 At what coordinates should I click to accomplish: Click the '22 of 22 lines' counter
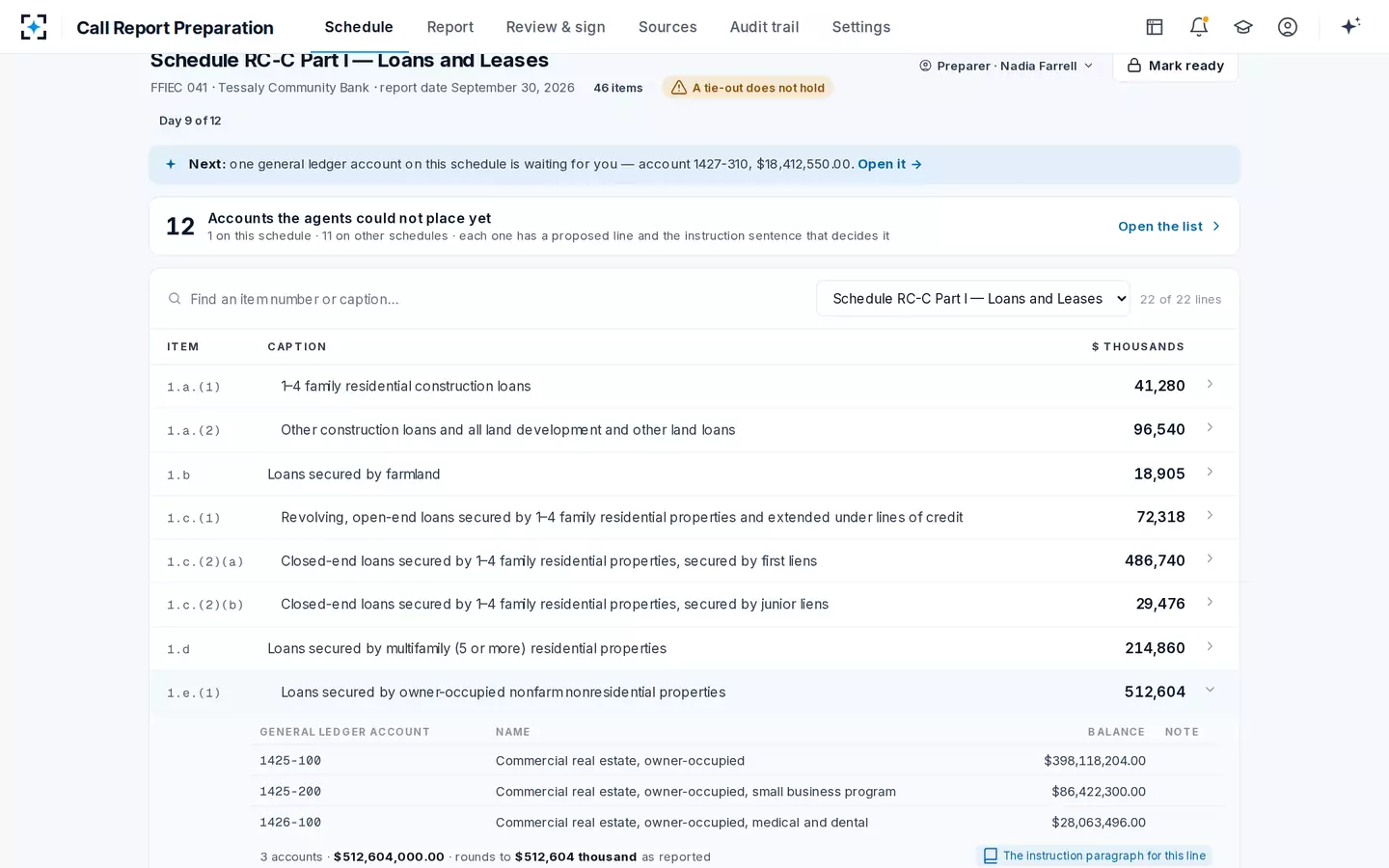1181,300
